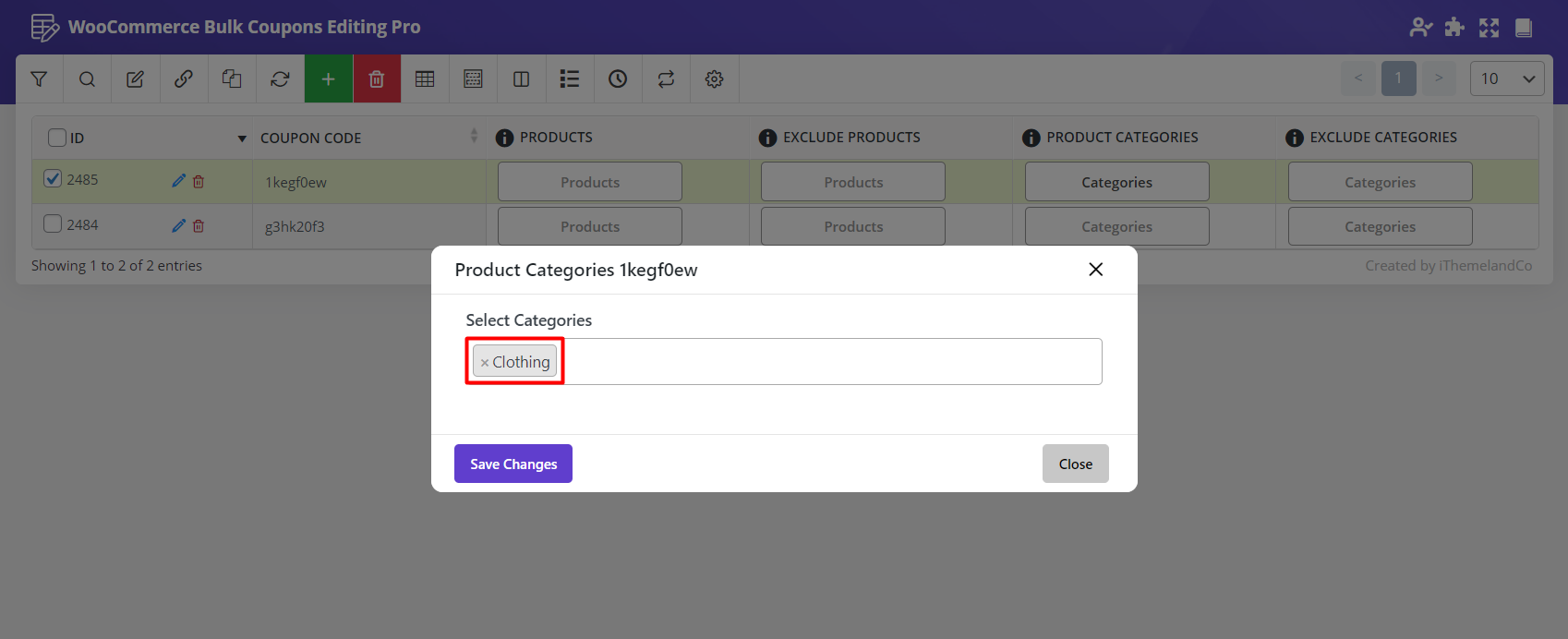Click the duplicate coupons icon
Viewport: 1568px width, 639px height.
(232, 79)
